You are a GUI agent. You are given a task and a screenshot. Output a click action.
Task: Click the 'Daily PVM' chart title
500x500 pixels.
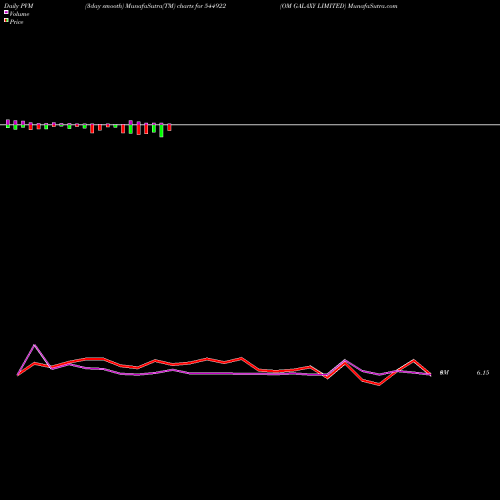19,6
